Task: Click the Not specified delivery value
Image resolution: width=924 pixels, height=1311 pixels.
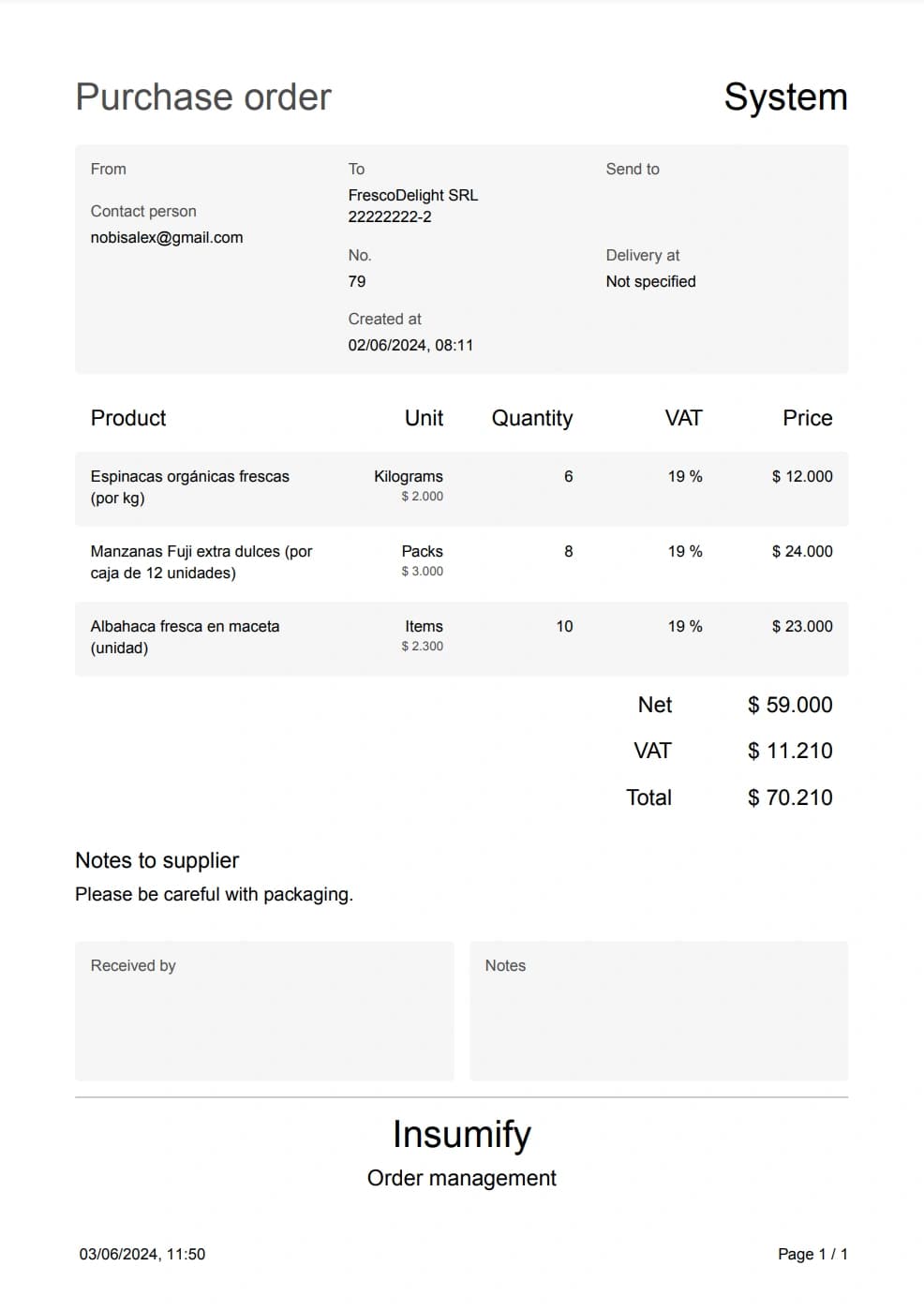Action: tap(650, 281)
